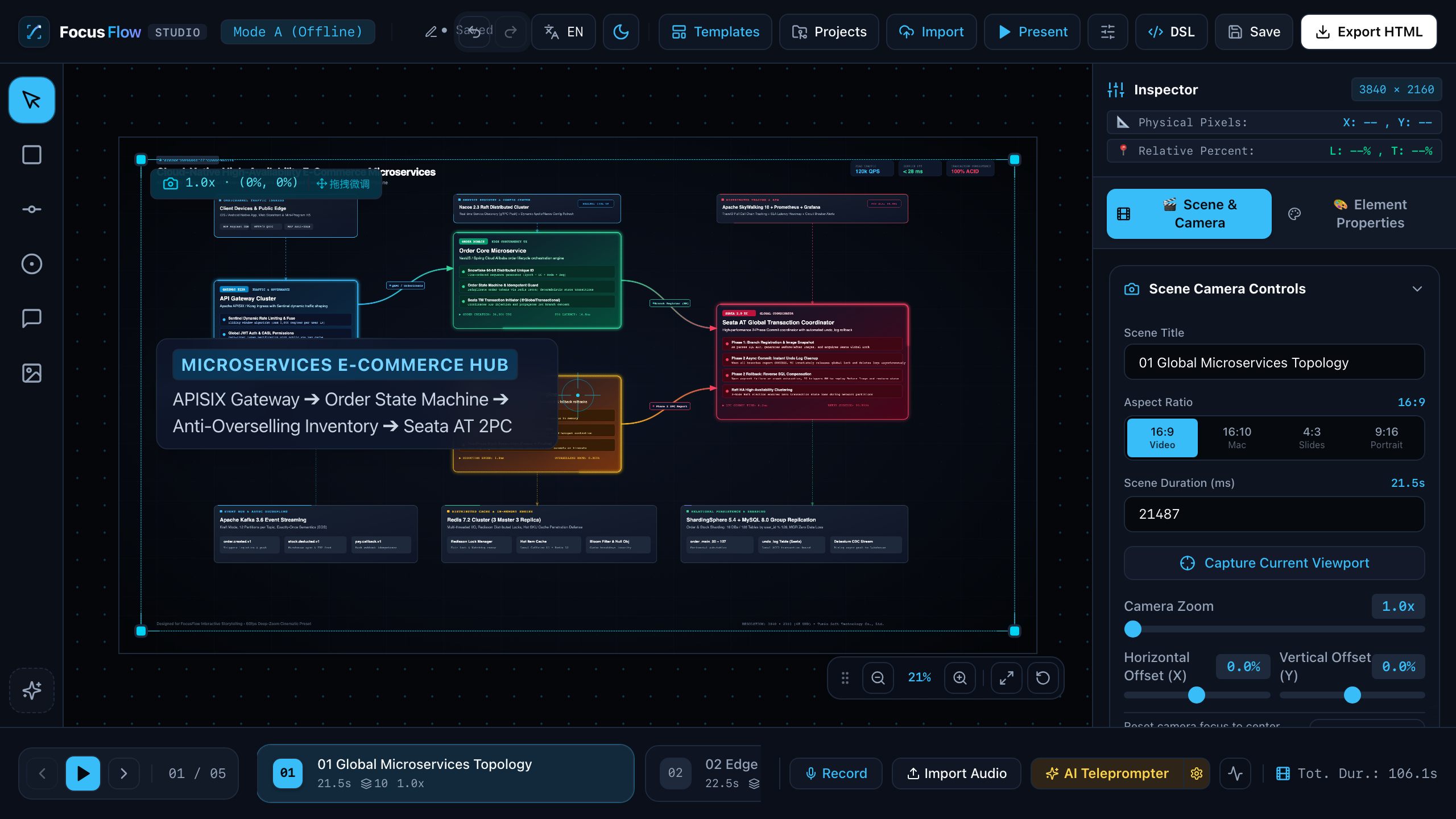Image resolution: width=1456 pixels, height=819 pixels.
Task: Click the palette icon before Element Properties
Action: click(1294, 214)
